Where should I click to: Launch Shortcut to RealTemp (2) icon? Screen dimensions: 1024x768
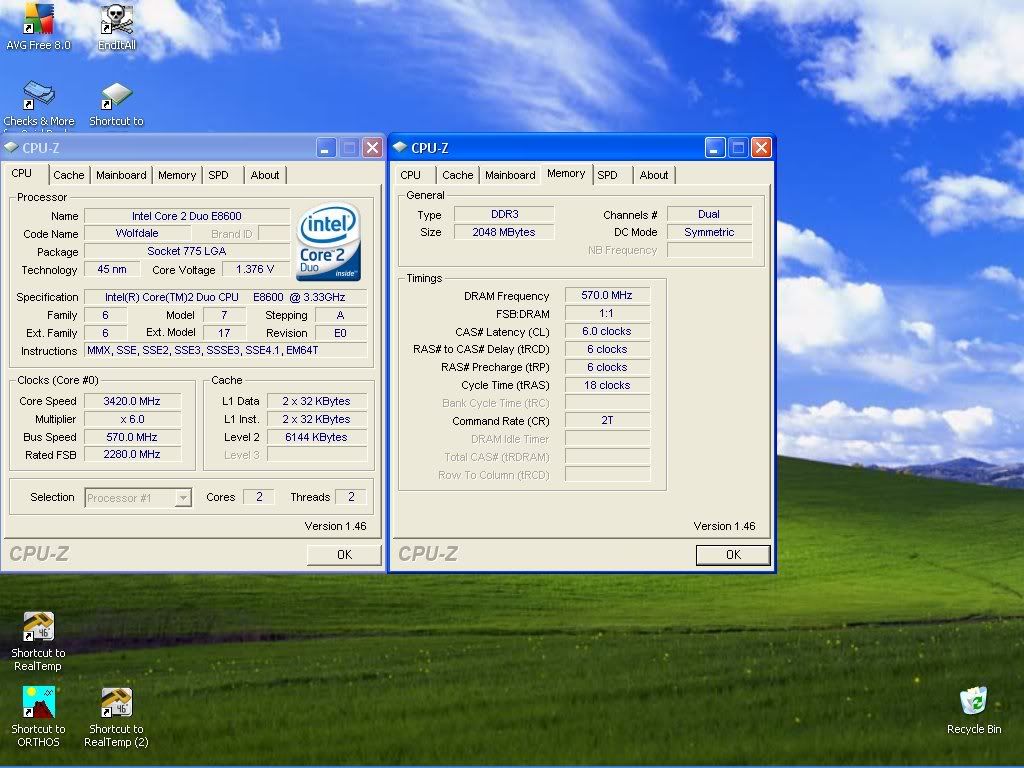pos(116,716)
